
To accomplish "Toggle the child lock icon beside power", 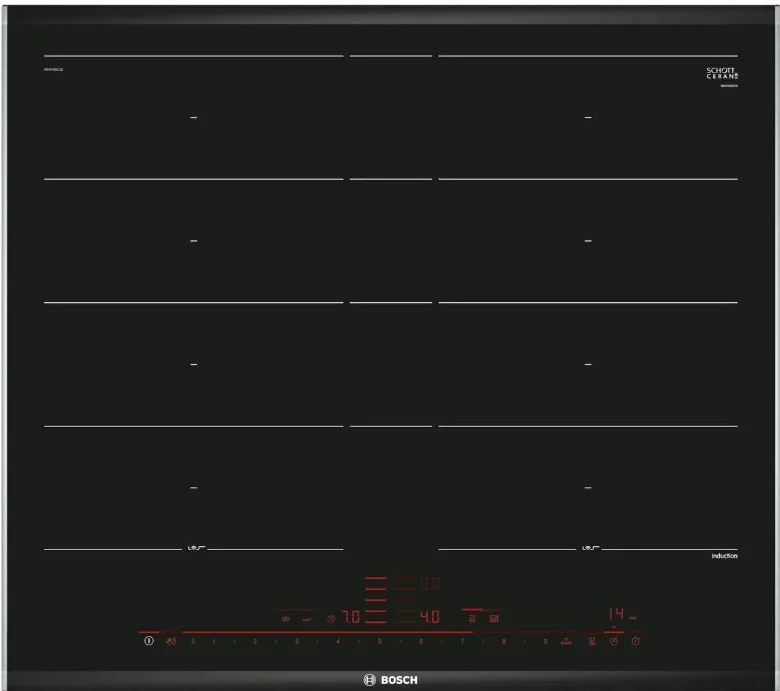I will tap(170, 641).
